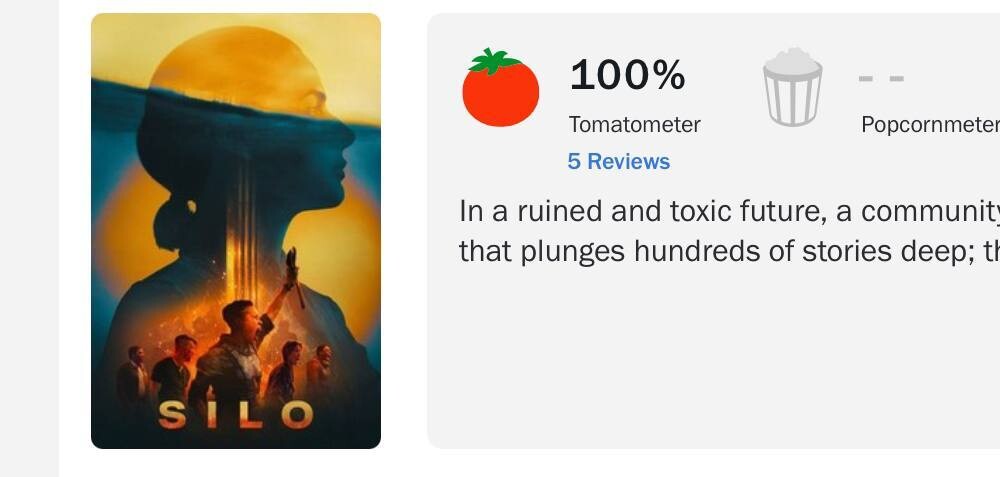The height and width of the screenshot is (477, 1000).
Task: Click the grey page margin at left edge
Action: (x=29, y=238)
